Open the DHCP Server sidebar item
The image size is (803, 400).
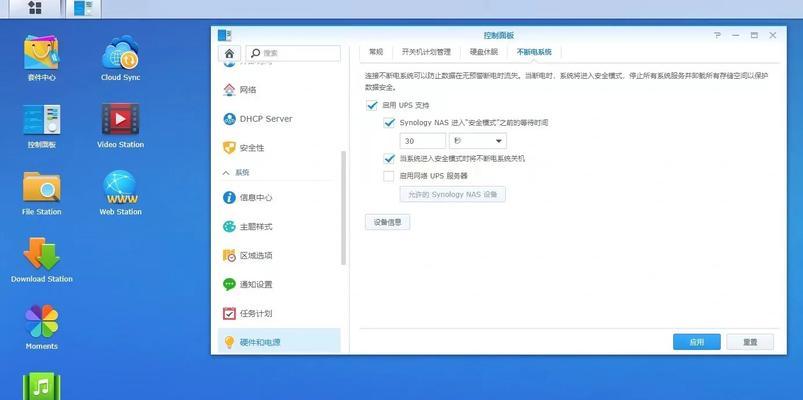click(279, 119)
